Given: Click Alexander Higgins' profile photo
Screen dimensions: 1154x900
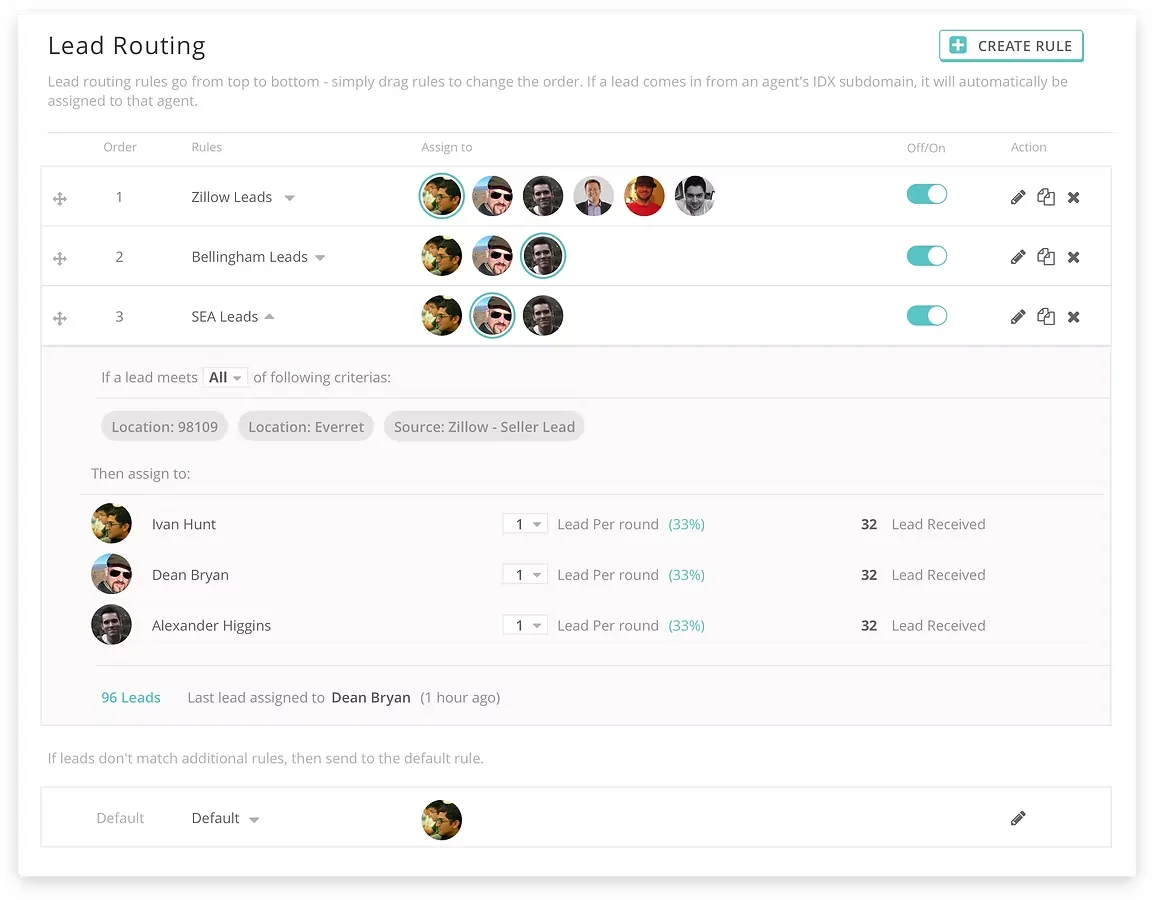Looking at the screenshot, I should pos(111,625).
